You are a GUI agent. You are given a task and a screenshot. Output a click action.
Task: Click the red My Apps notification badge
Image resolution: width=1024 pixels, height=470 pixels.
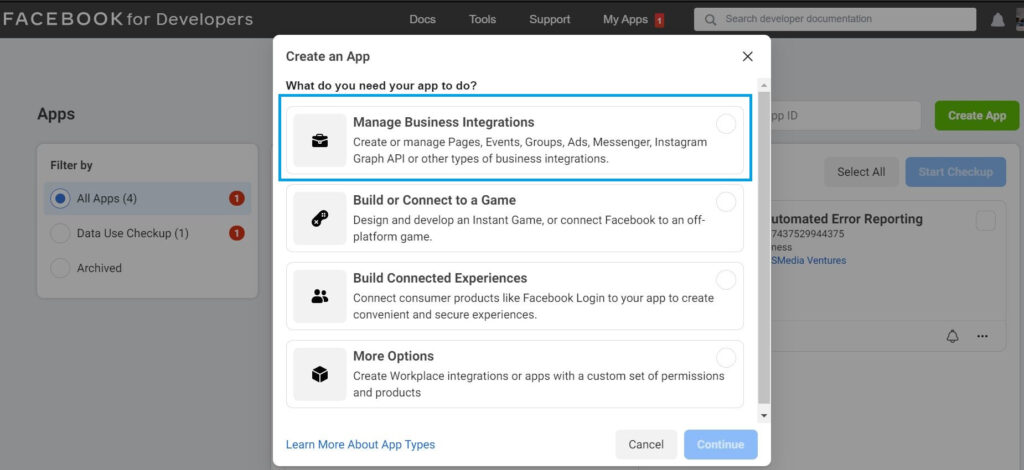659,20
